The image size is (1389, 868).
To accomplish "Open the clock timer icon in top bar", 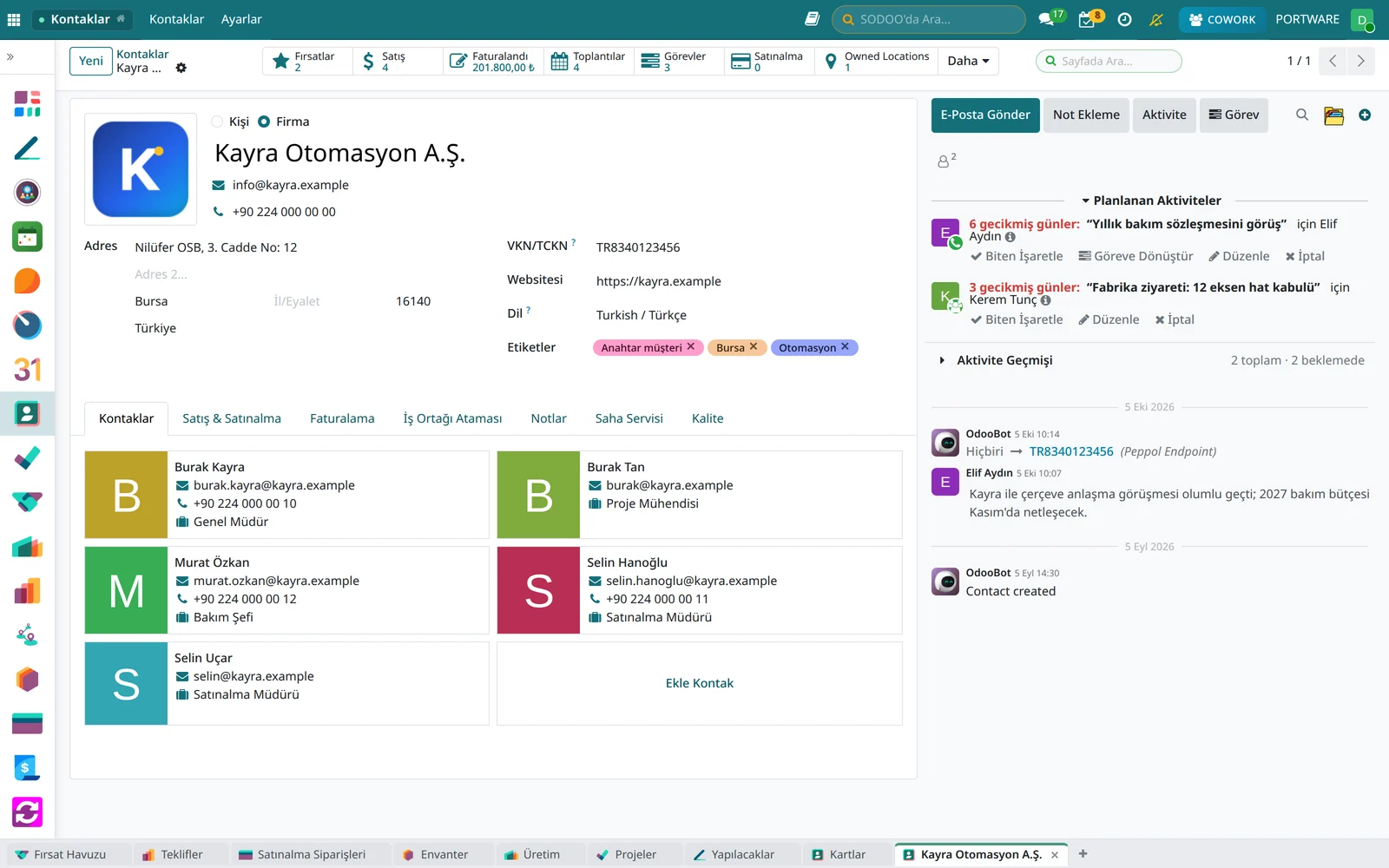I will [1124, 19].
